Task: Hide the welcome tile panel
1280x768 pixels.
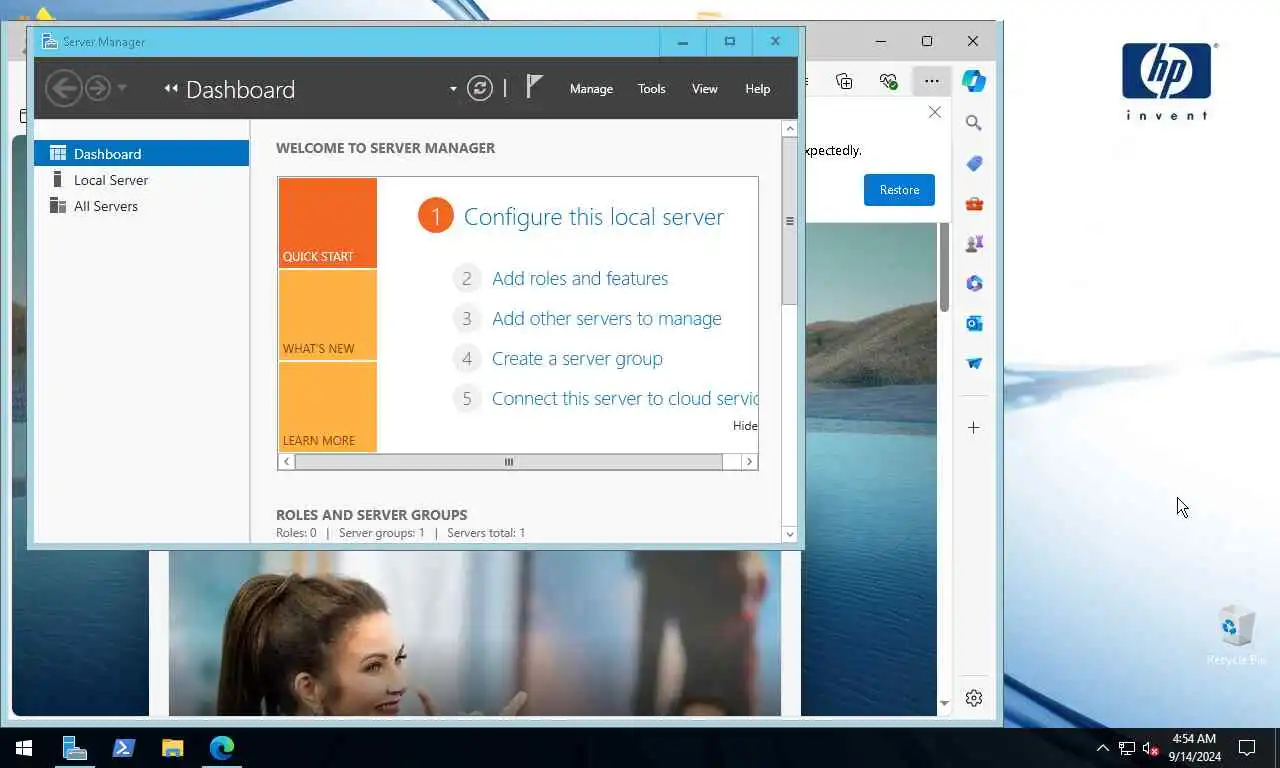Action: coord(745,425)
